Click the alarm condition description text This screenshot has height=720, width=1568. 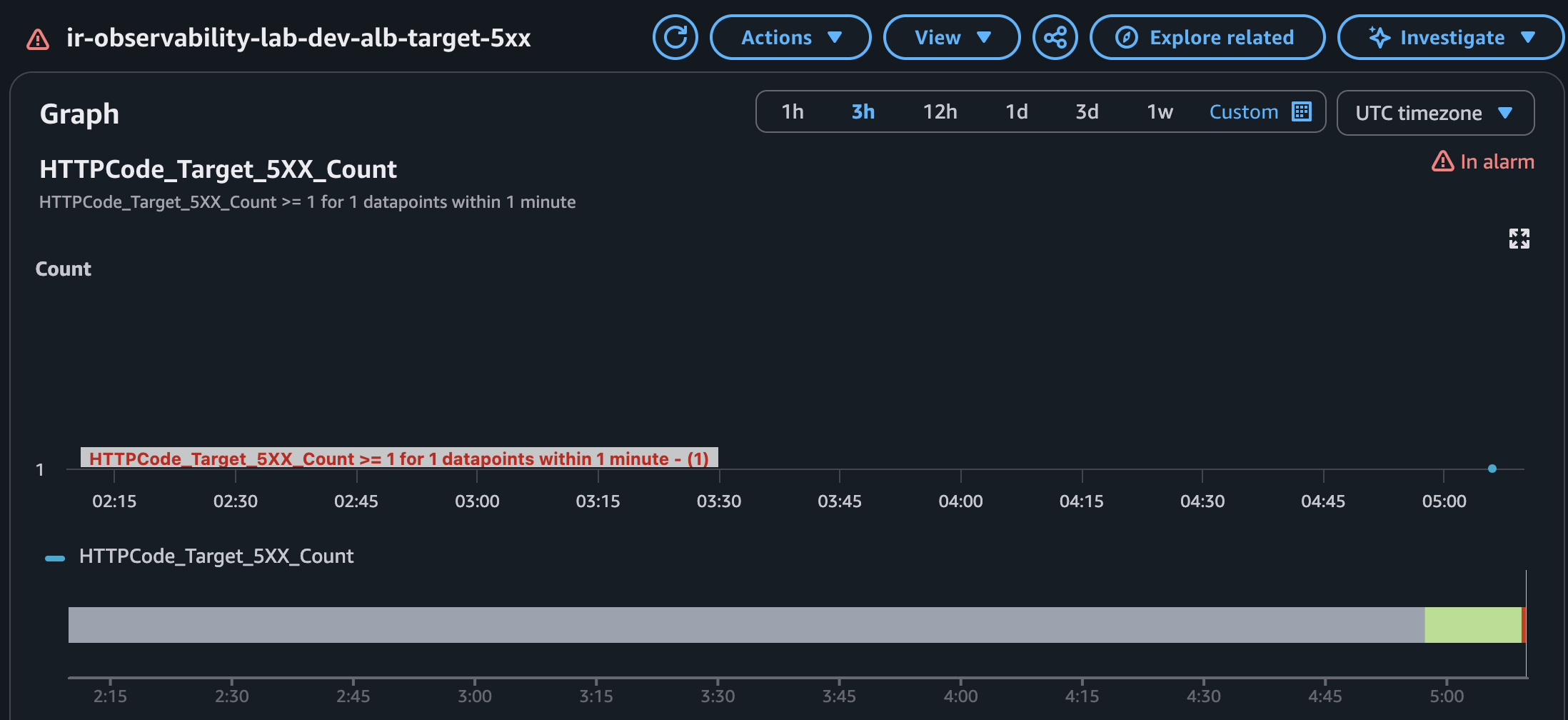click(x=307, y=202)
